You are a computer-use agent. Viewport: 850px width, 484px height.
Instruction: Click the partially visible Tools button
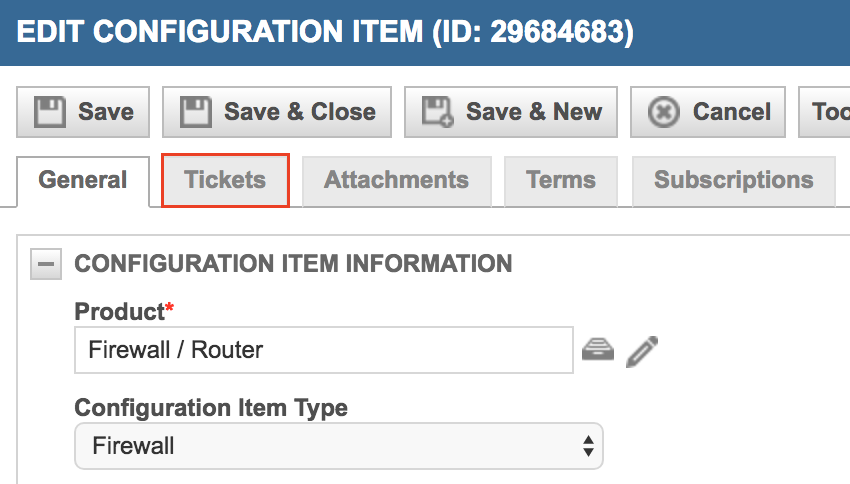pos(825,112)
